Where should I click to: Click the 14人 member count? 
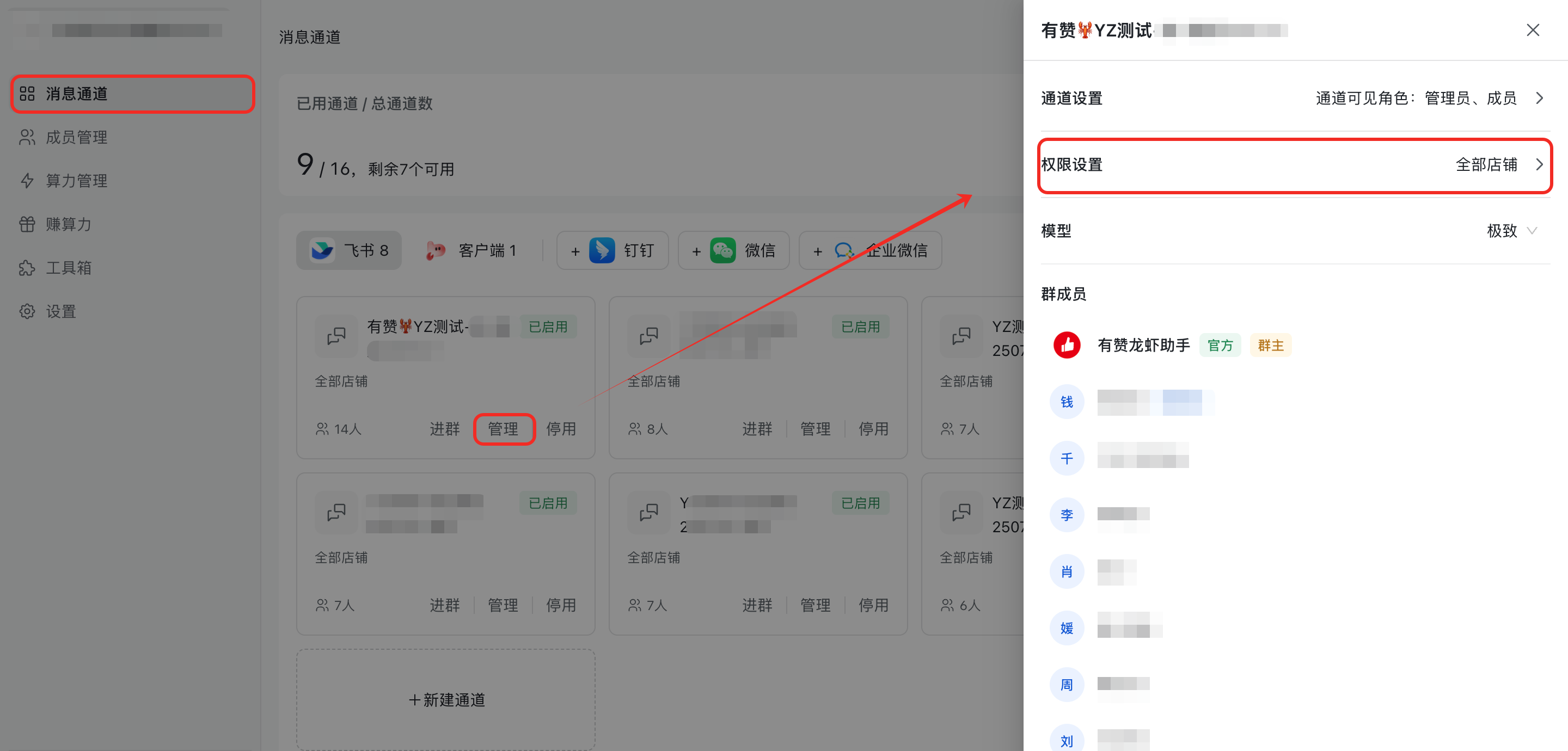(x=339, y=429)
